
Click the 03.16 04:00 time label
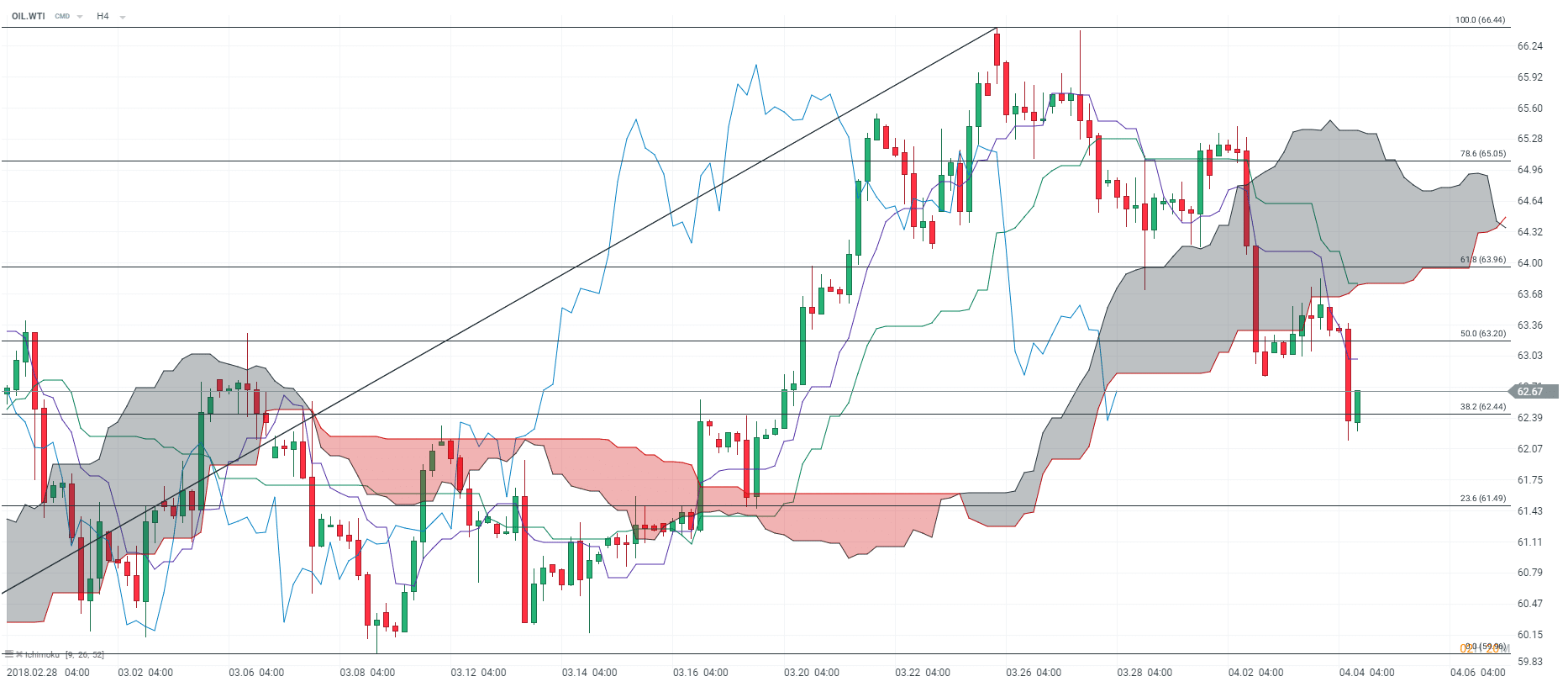[700, 673]
